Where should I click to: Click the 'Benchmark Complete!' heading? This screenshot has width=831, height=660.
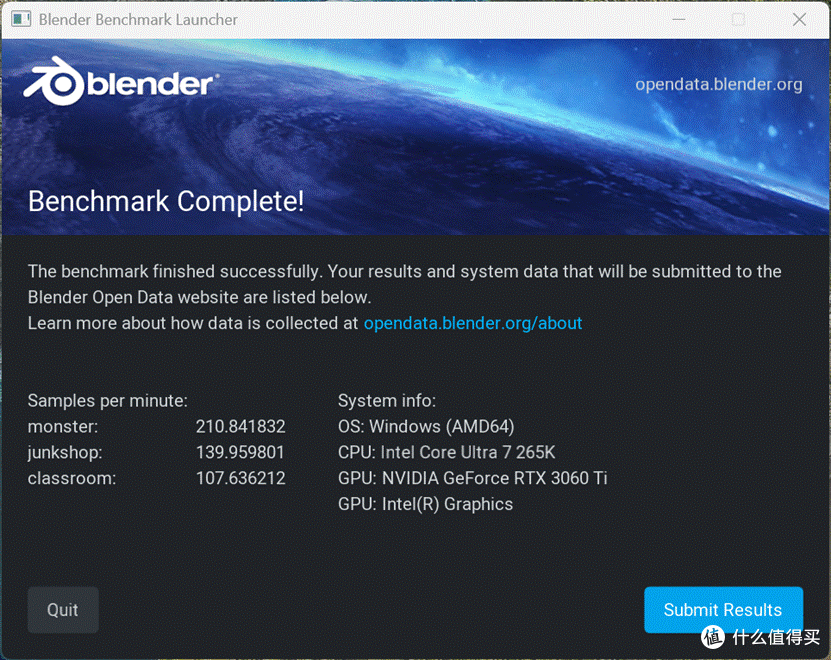pos(166,201)
